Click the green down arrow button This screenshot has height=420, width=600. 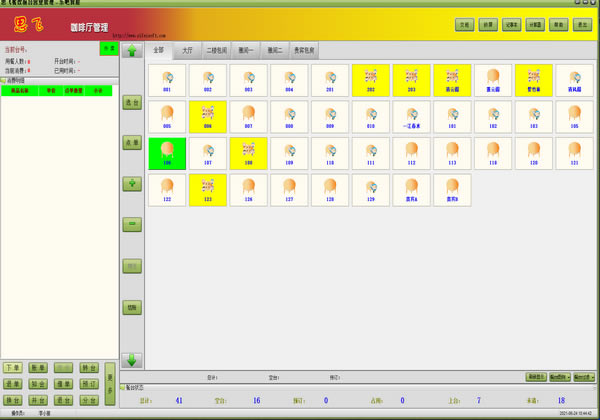tap(132, 359)
